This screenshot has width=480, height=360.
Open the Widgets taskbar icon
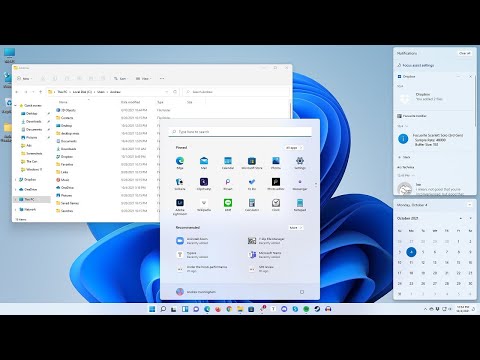(185, 309)
